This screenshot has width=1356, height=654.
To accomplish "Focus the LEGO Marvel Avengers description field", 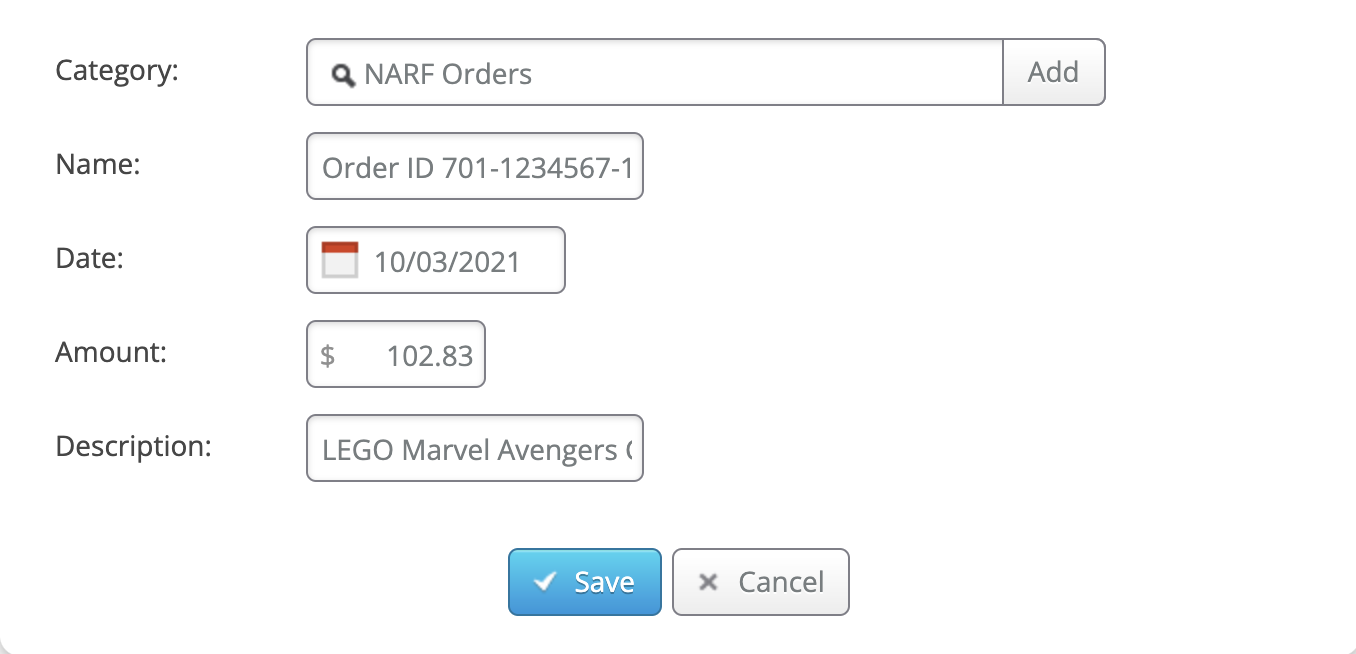I will tap(476, 449).
